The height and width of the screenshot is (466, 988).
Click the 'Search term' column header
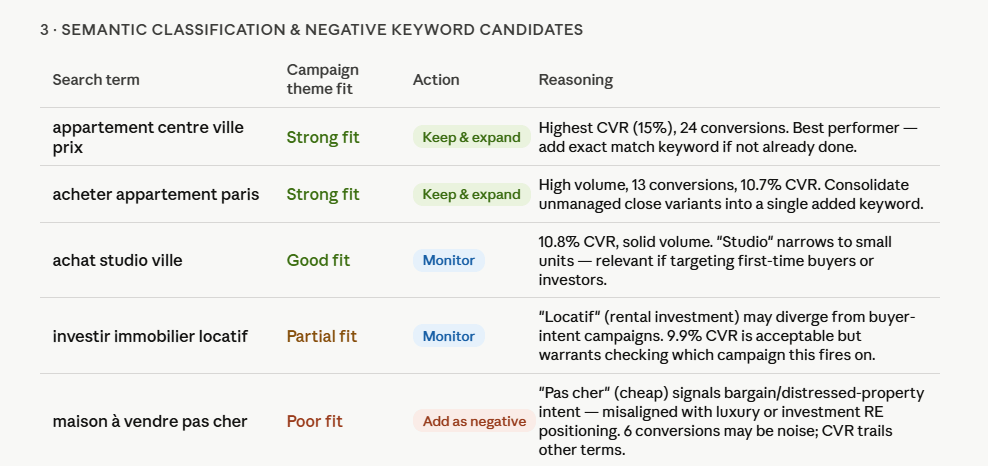(96, 80)
